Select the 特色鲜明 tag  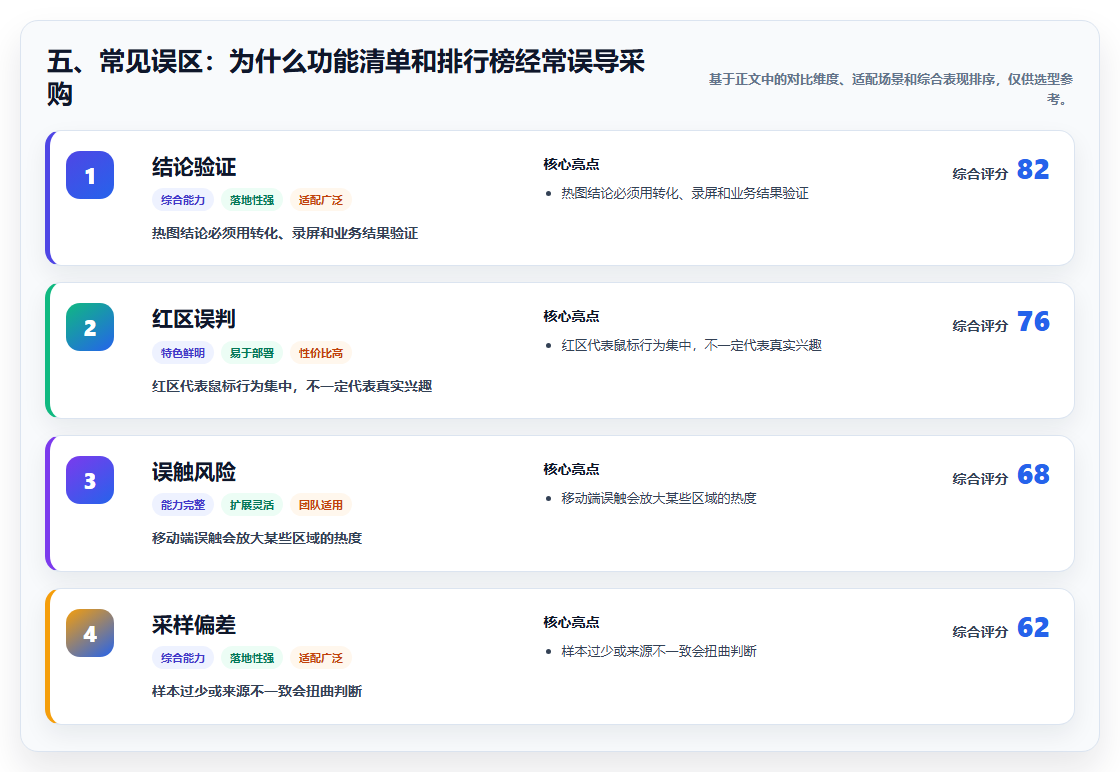[x=183, y=353]
